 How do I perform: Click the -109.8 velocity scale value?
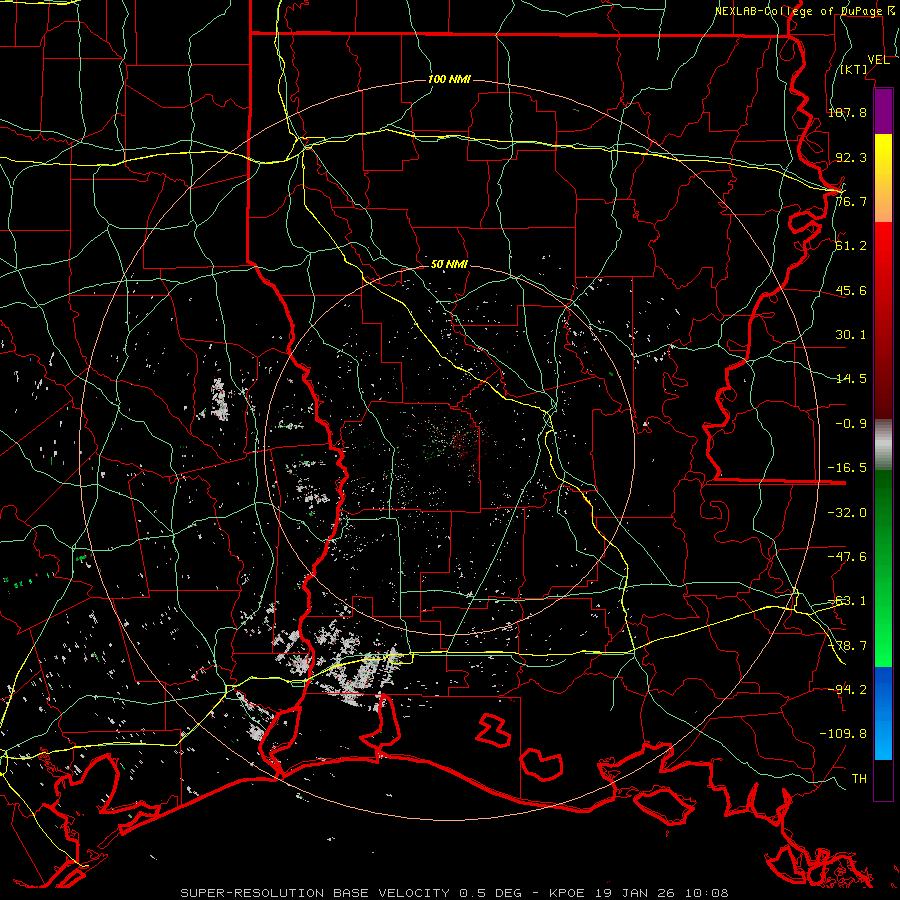click(x=843, y=734)
